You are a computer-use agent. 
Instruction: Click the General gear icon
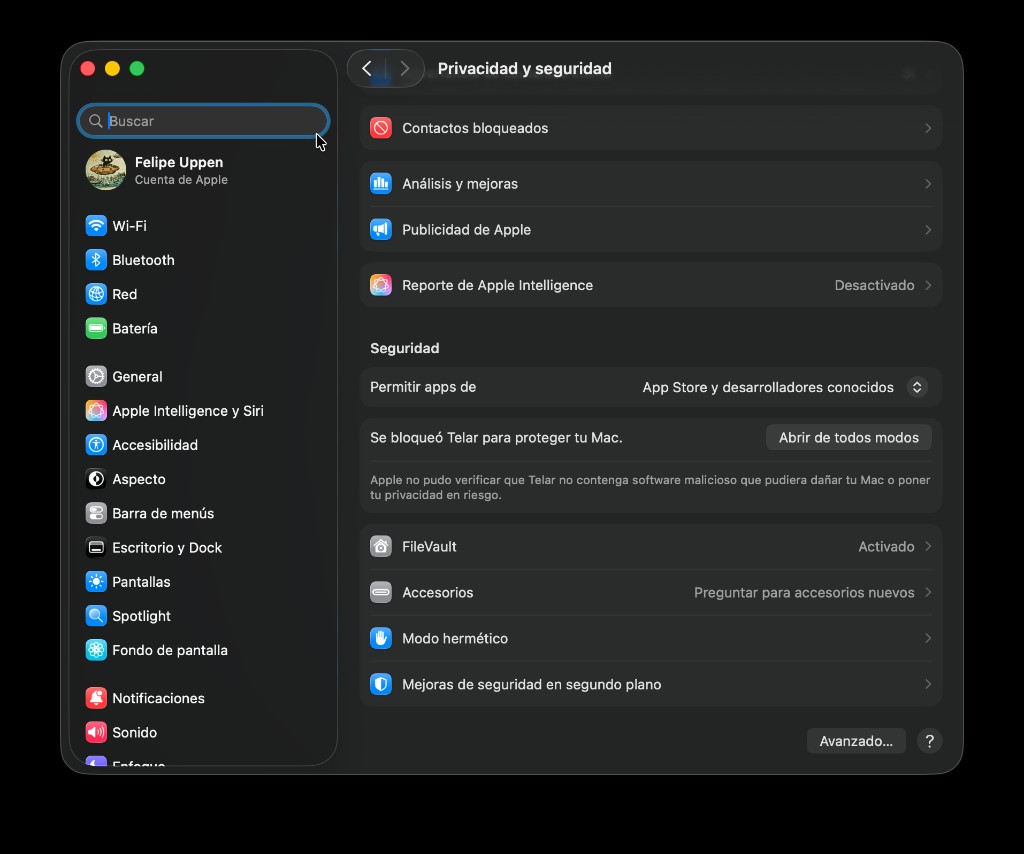coord(96,377)
